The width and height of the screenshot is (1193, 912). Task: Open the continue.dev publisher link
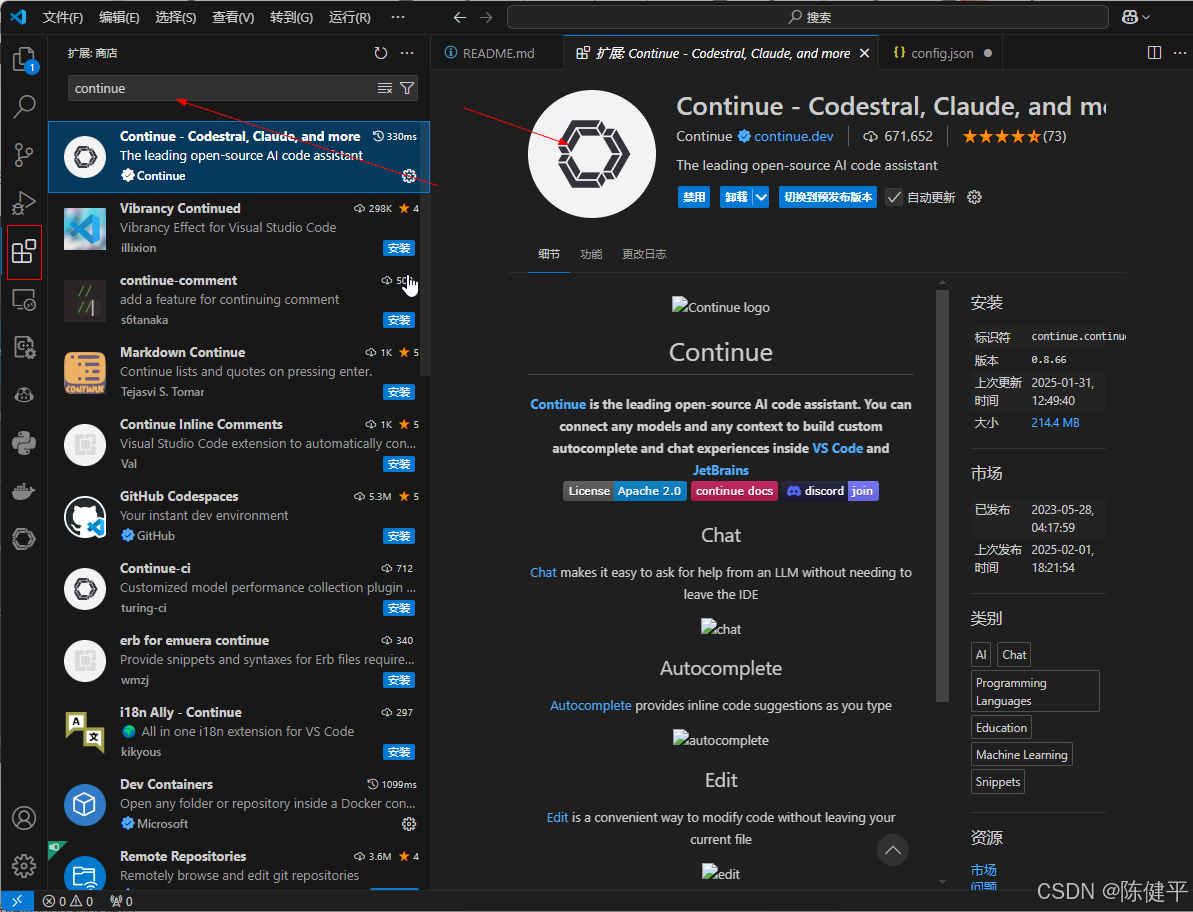point(794,136)
